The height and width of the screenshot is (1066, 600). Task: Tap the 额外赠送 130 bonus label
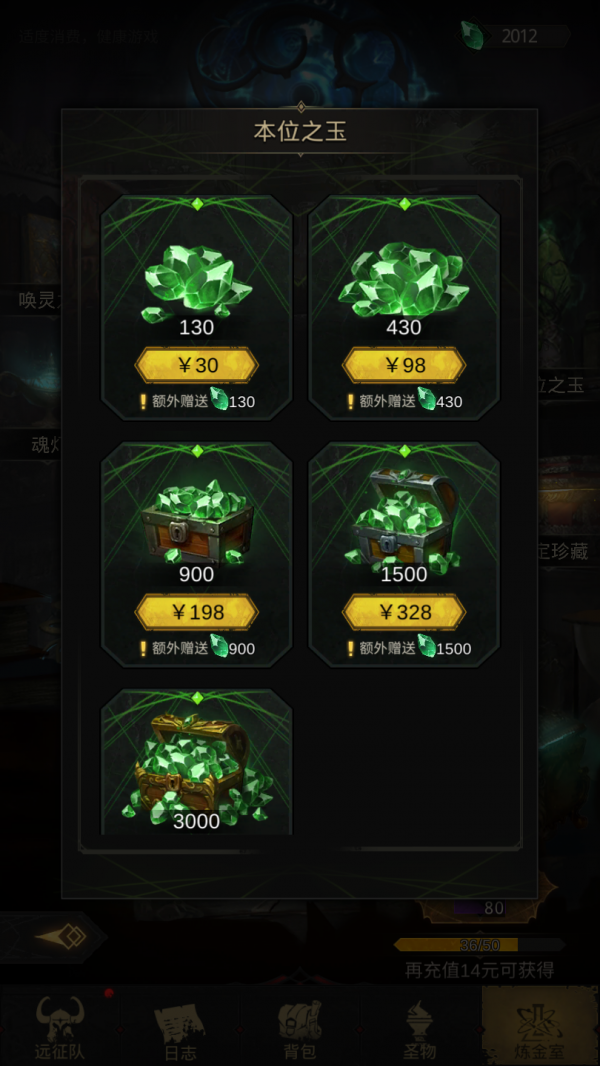(196, 400)
